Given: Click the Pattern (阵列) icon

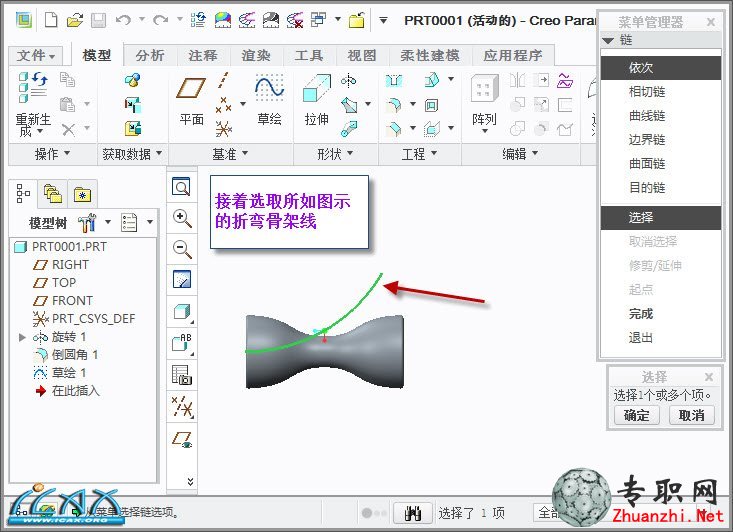Looking at the screenshot, I should (484, 88).
